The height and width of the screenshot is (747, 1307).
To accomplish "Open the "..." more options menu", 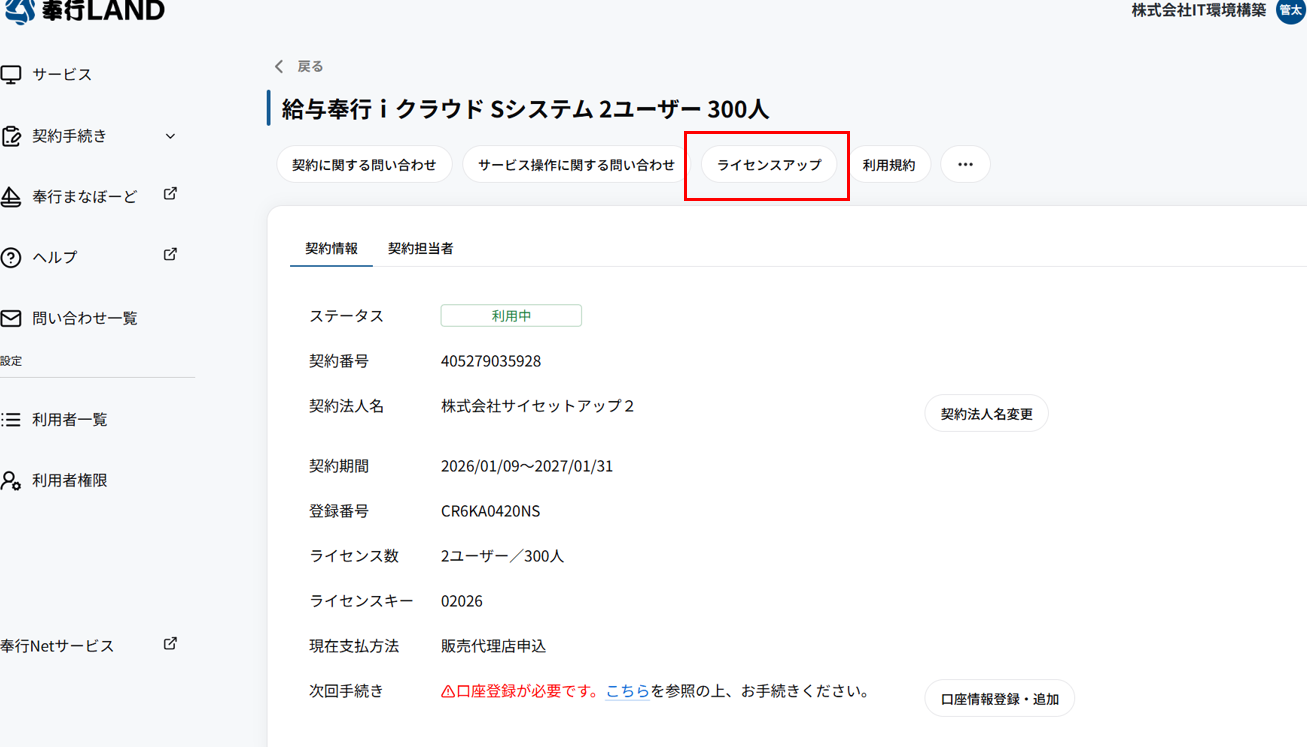I will click(965, 164).
